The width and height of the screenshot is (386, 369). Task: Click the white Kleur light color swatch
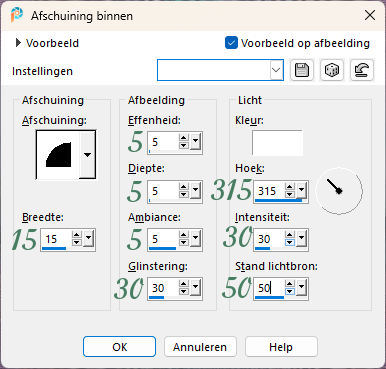pos(277,143)
